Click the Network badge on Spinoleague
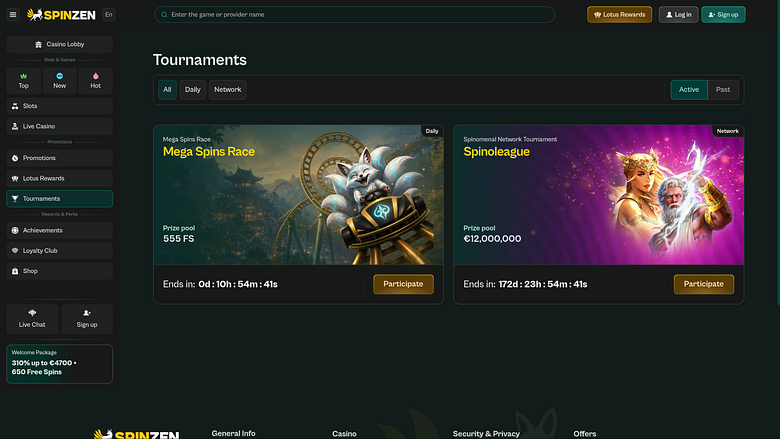 [728, 131]
